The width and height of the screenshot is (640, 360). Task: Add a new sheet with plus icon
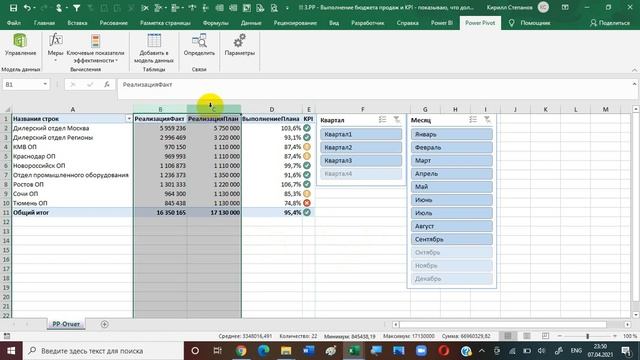[104, 324]
